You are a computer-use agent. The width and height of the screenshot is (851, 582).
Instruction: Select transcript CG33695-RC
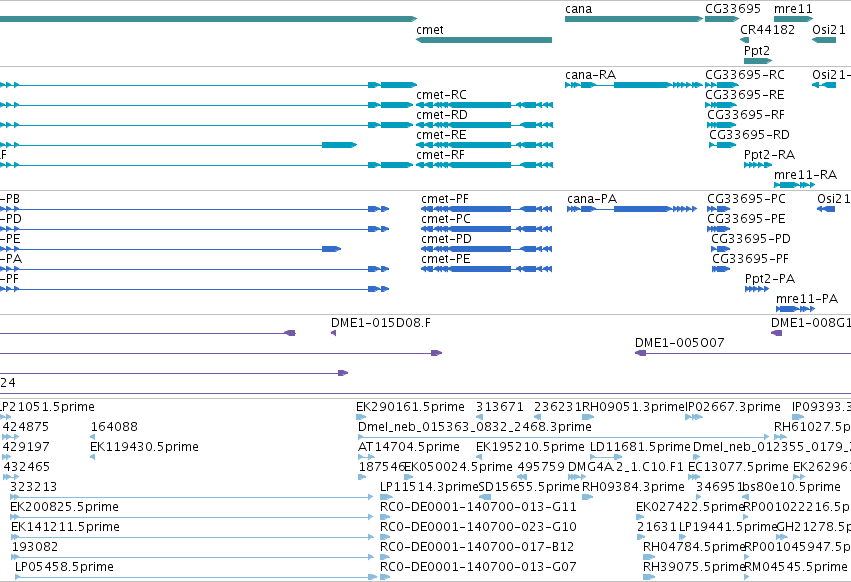[x=722, y=85]
